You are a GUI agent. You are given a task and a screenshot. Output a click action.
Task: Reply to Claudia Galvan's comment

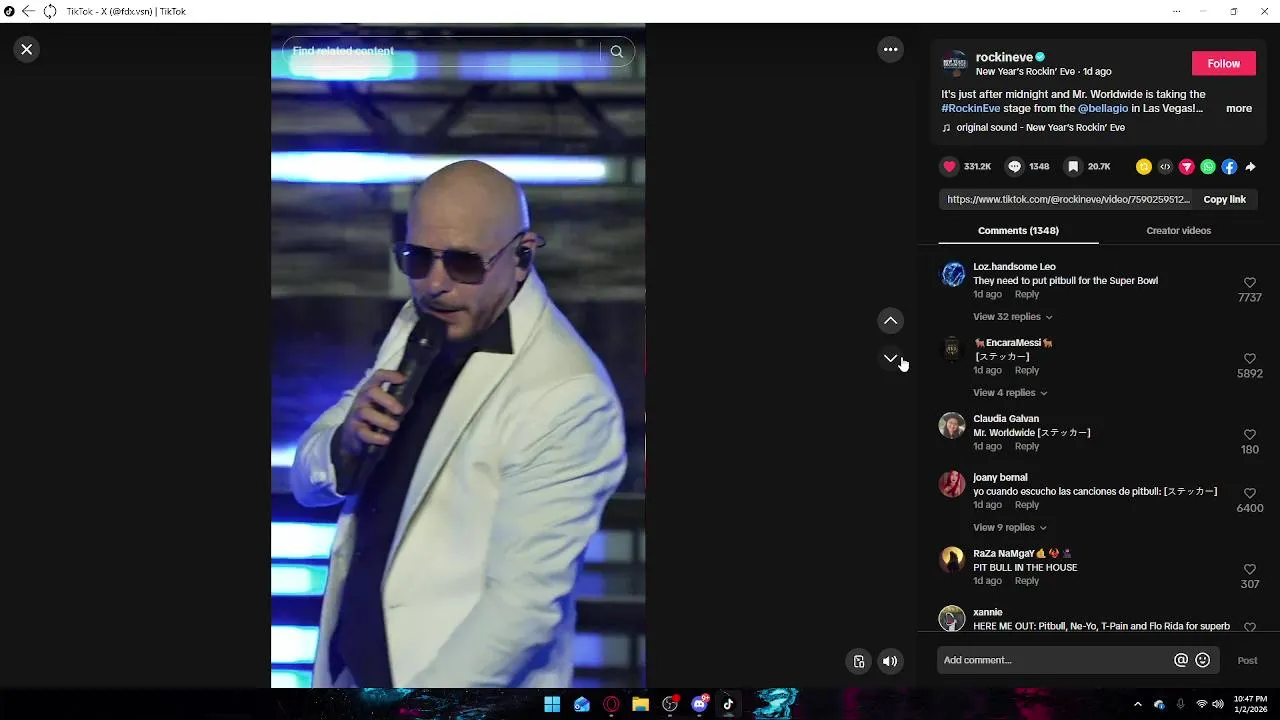(1027, 447)
